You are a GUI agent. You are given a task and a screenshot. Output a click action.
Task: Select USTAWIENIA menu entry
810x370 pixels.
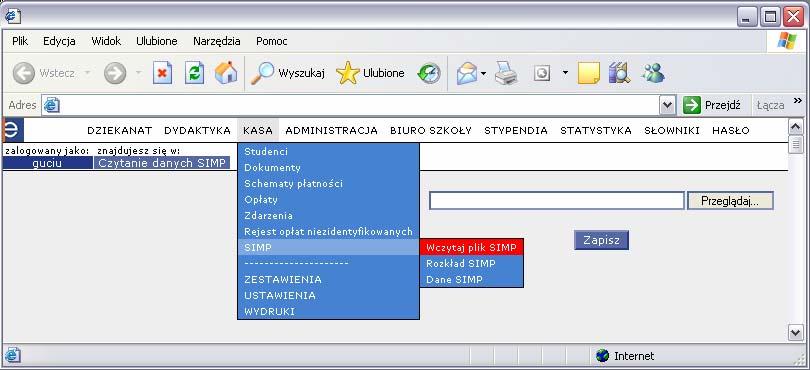point(328,296)
